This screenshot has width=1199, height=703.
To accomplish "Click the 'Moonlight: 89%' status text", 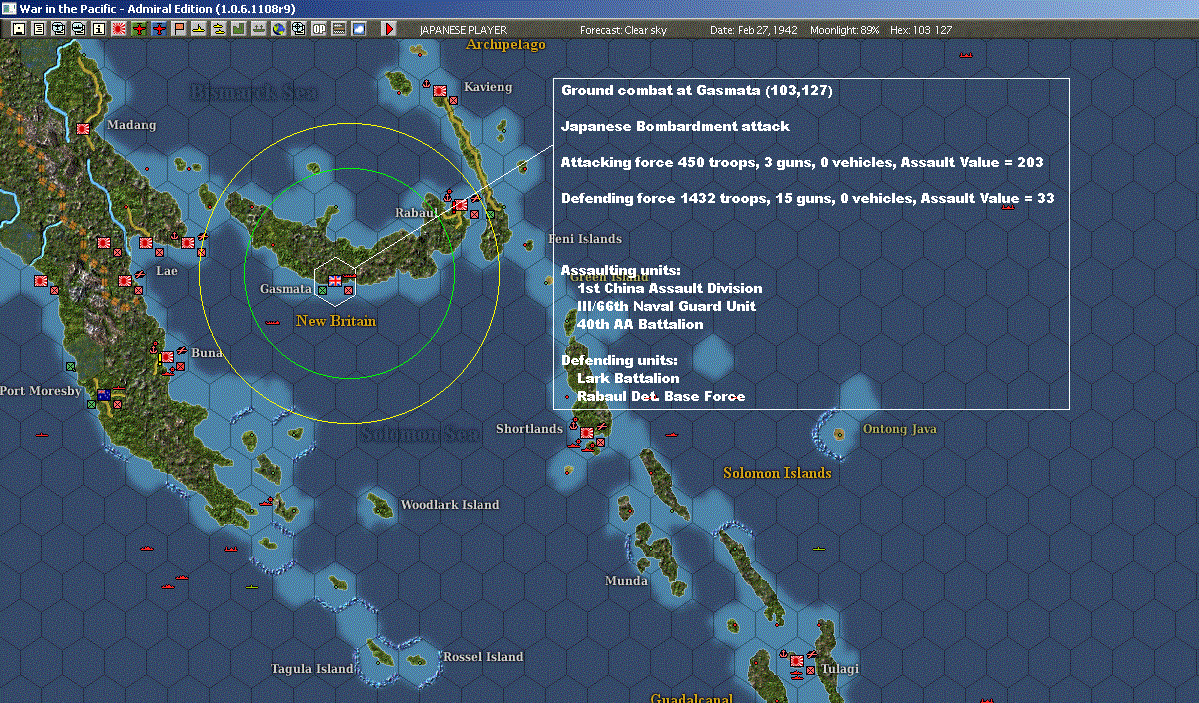I will tap(844, 30).
